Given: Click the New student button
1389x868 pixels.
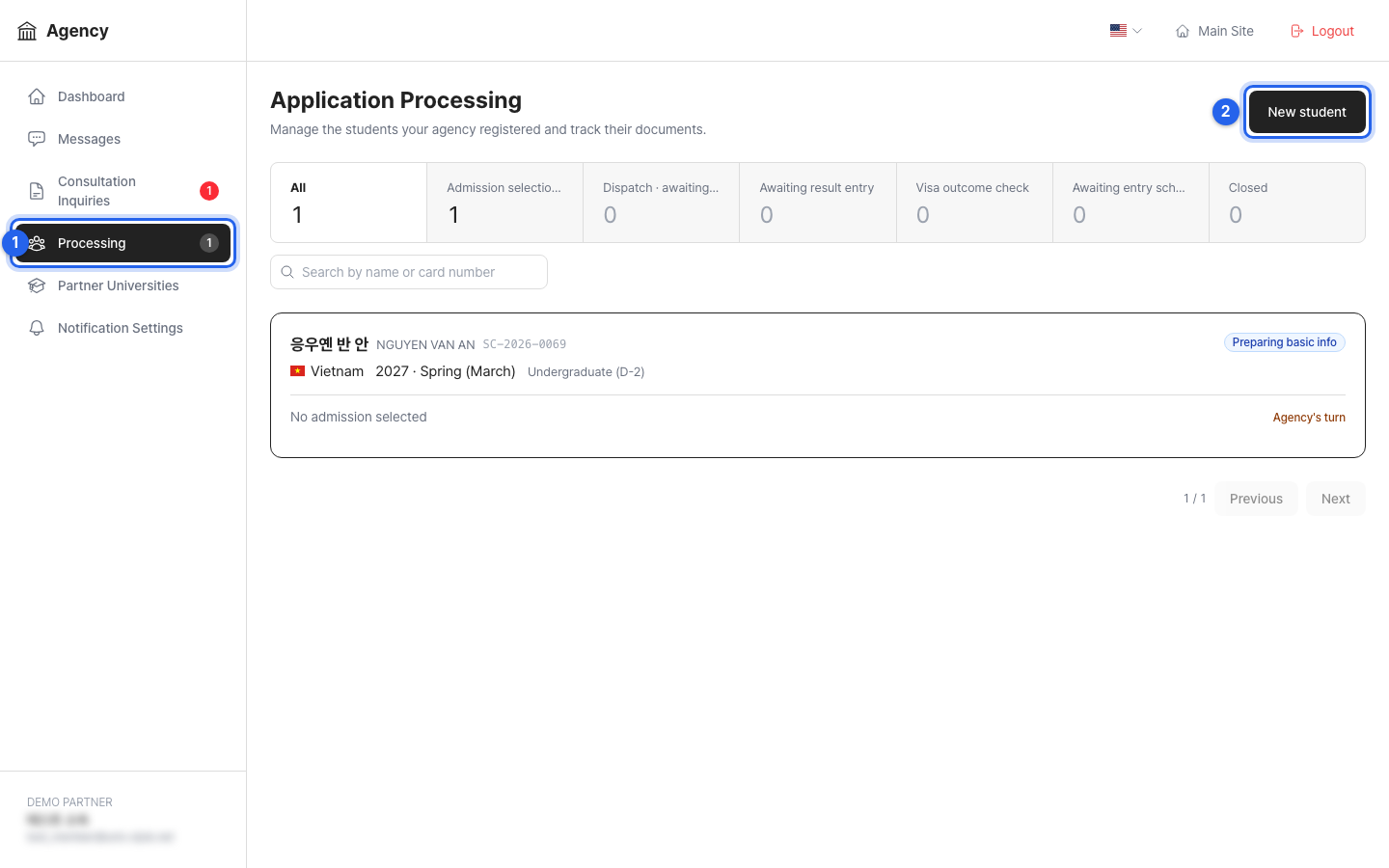Looking at the screenshot, I should pos(1307,112).
